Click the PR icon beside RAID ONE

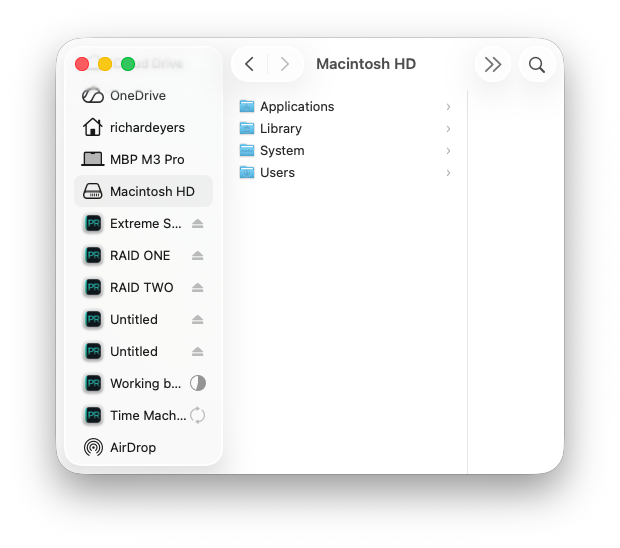tap(93, 256)
